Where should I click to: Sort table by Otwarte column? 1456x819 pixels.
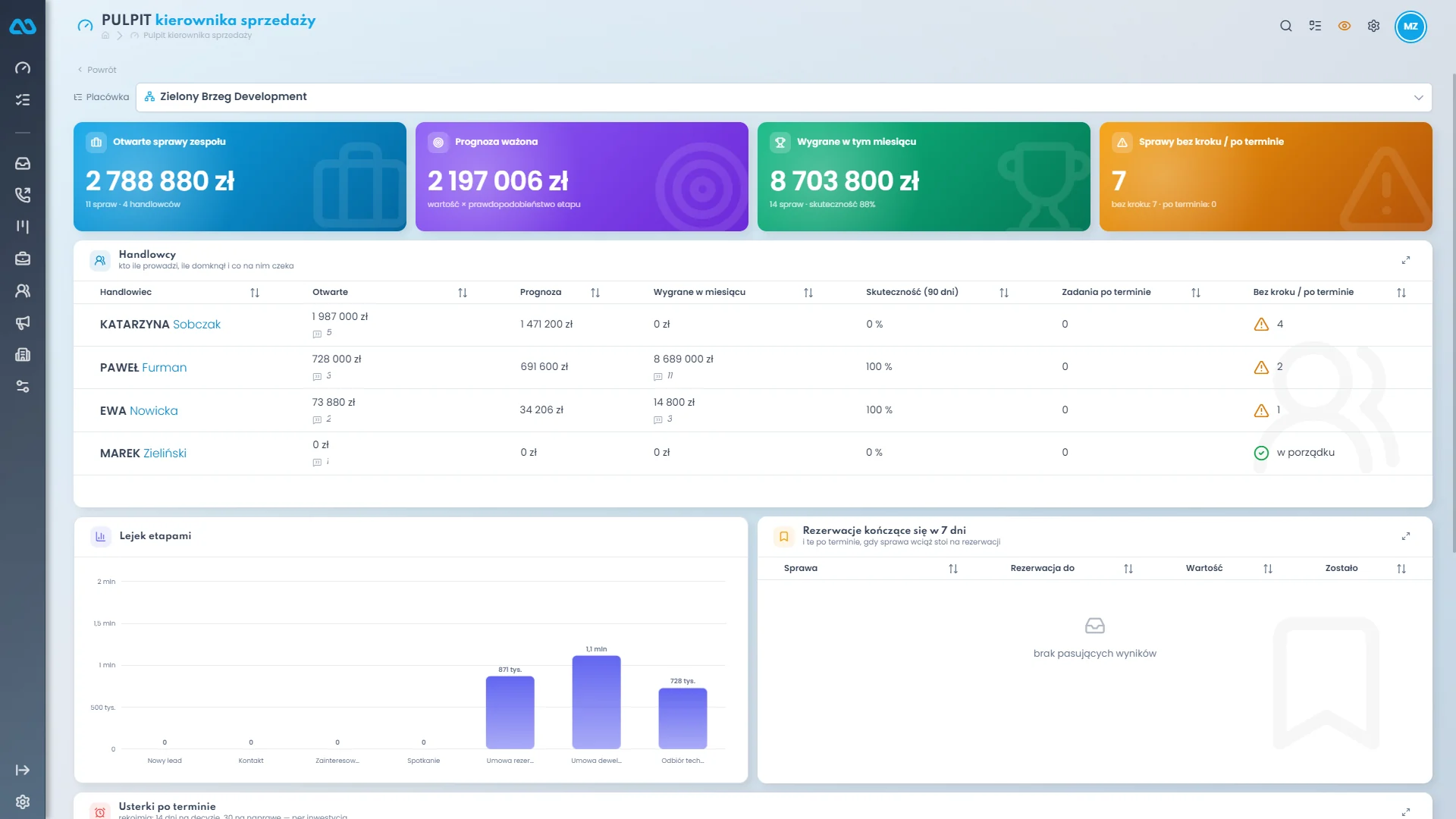coord(463,293)
